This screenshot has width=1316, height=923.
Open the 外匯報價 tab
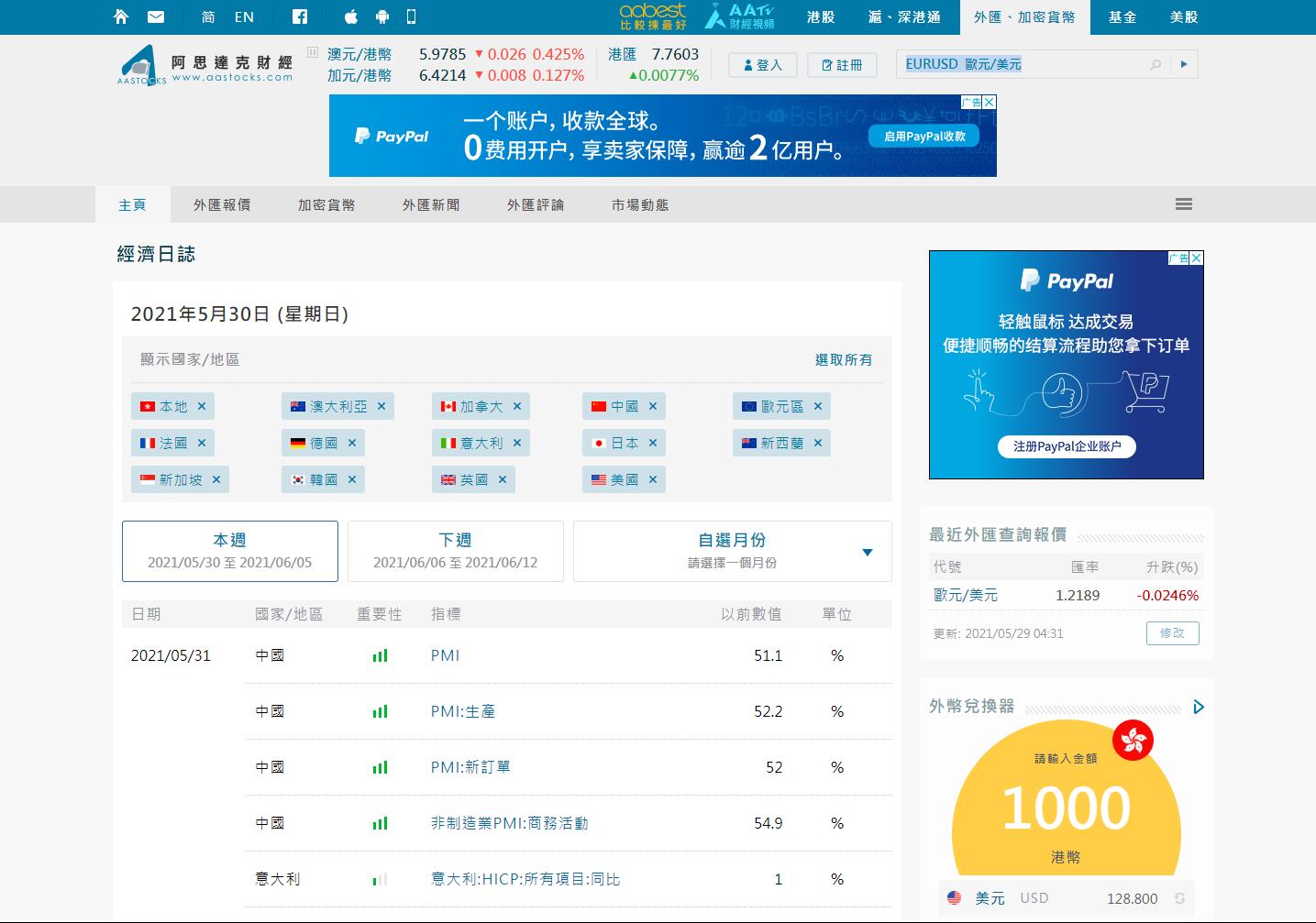(222, 204)
